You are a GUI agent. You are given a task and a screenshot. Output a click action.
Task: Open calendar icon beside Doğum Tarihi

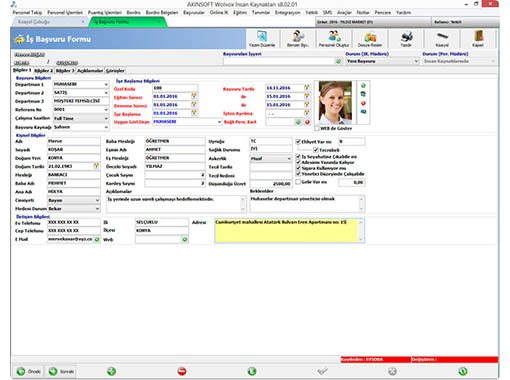(x=96, y=166)
